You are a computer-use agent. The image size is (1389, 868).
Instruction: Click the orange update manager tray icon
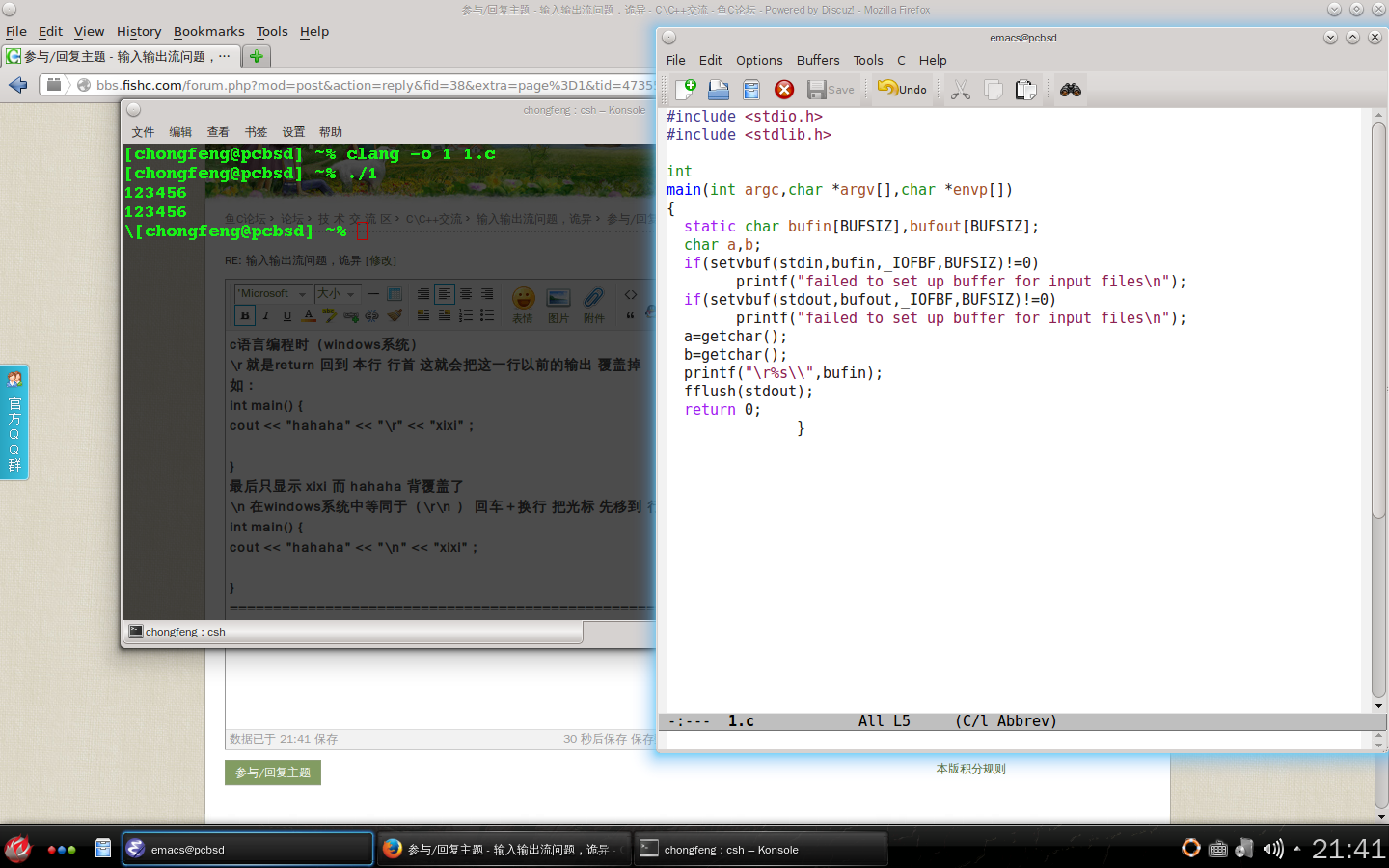click(1191, 849)
